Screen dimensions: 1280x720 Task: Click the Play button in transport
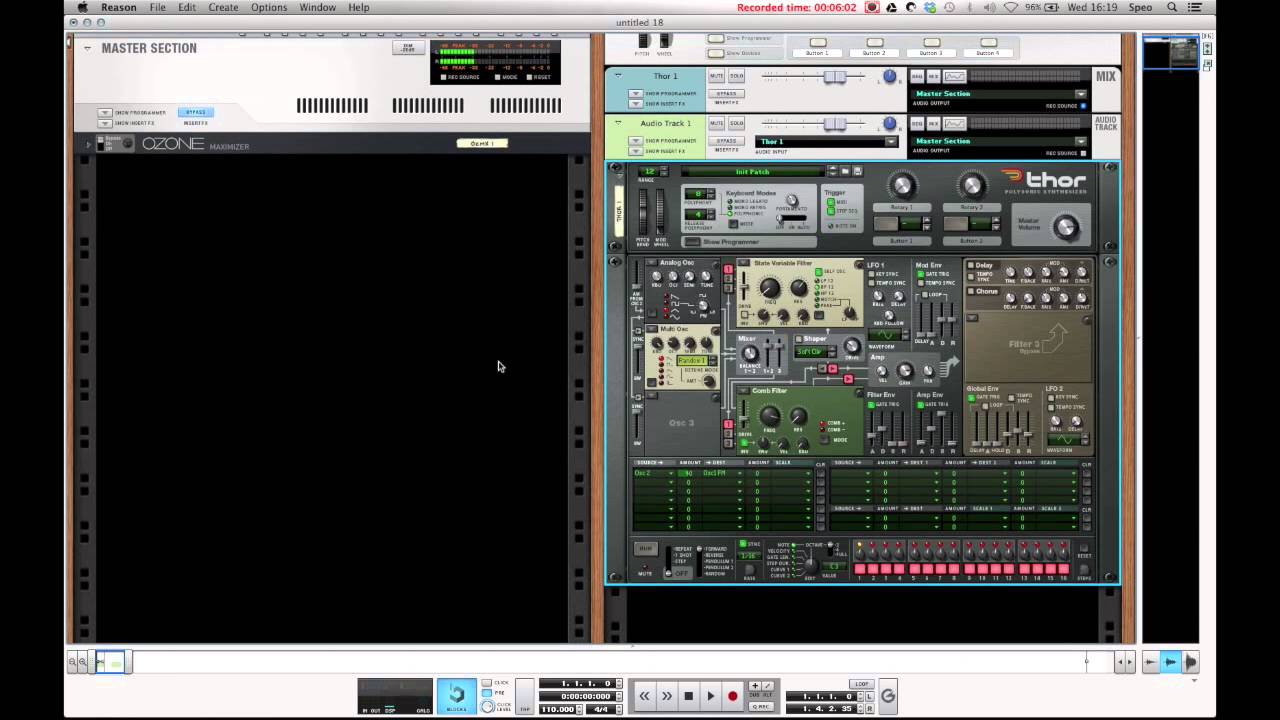click(x=710, y=696)
